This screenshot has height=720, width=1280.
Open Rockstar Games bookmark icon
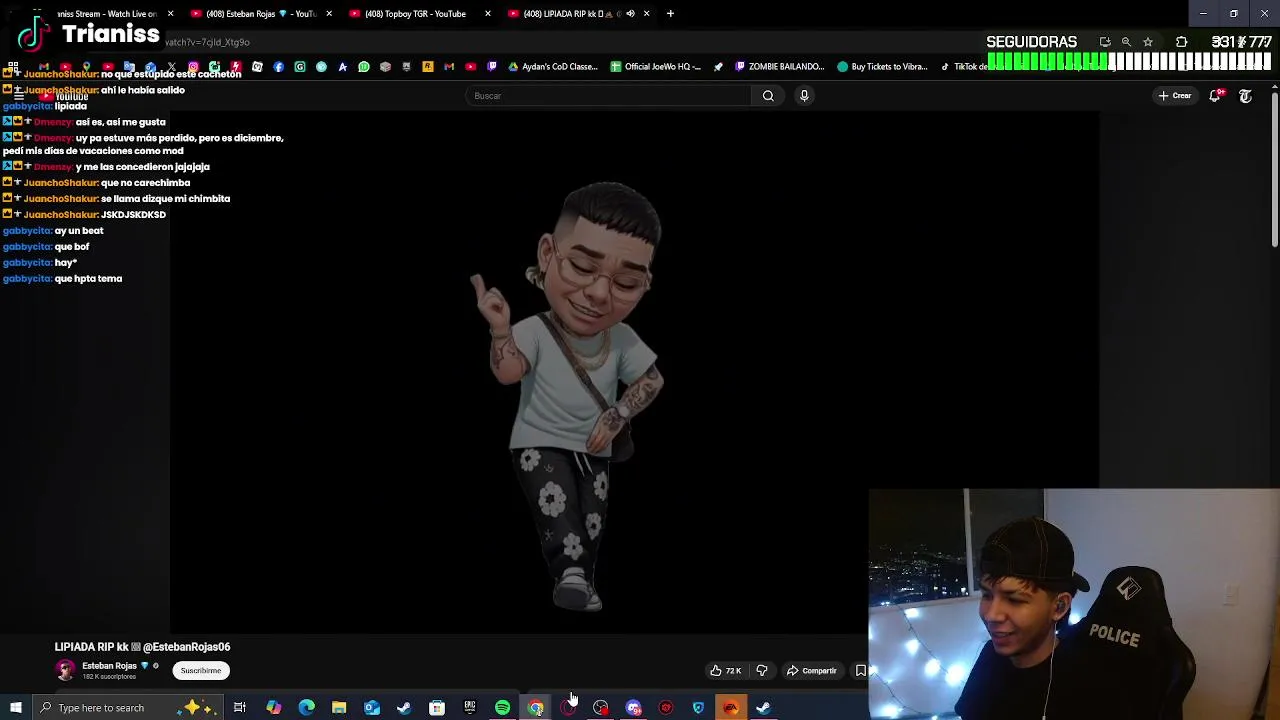[427, 67]
